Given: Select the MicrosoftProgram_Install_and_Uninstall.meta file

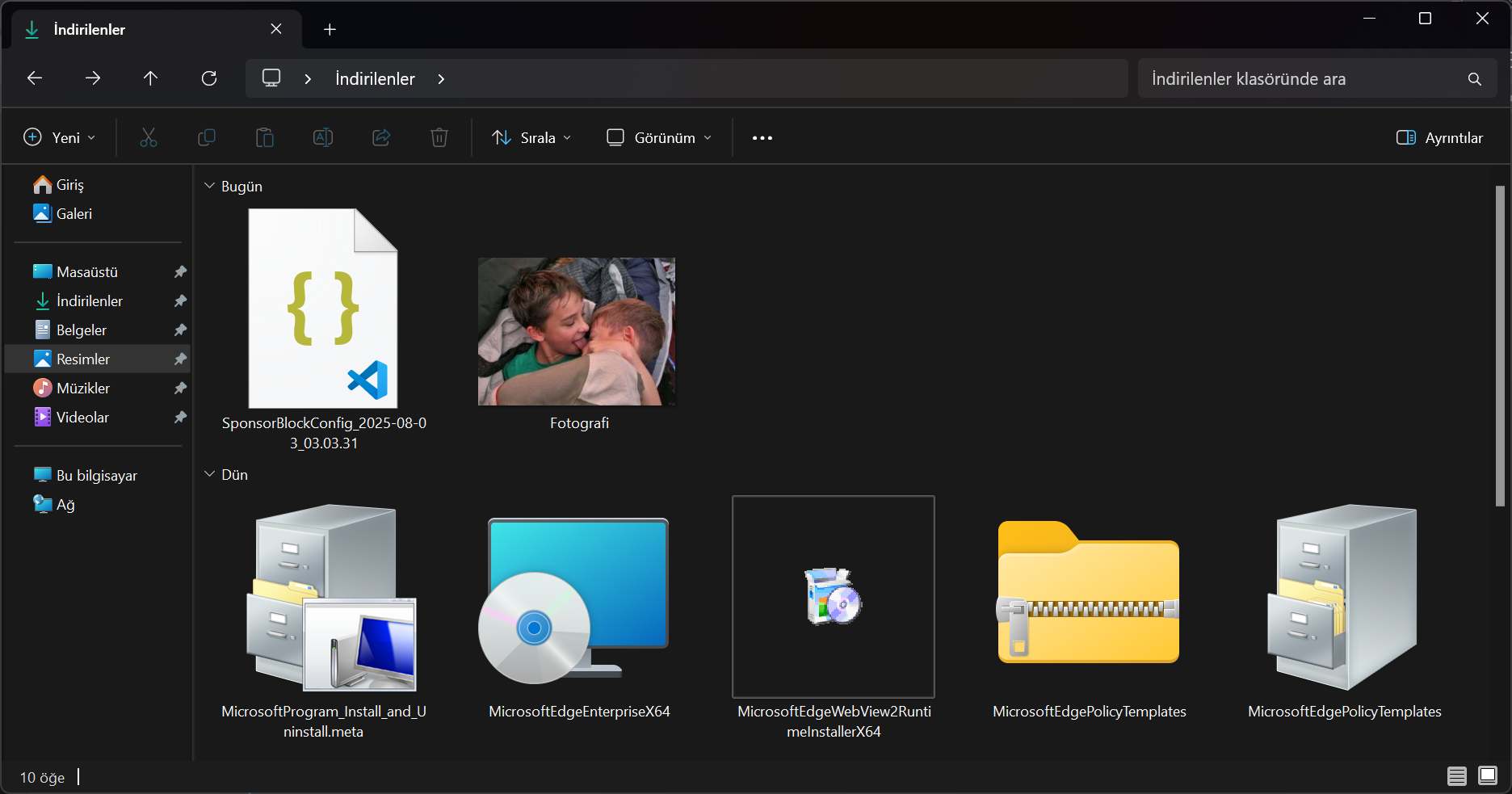Looking at the screenshot, I should click(324, 619).
